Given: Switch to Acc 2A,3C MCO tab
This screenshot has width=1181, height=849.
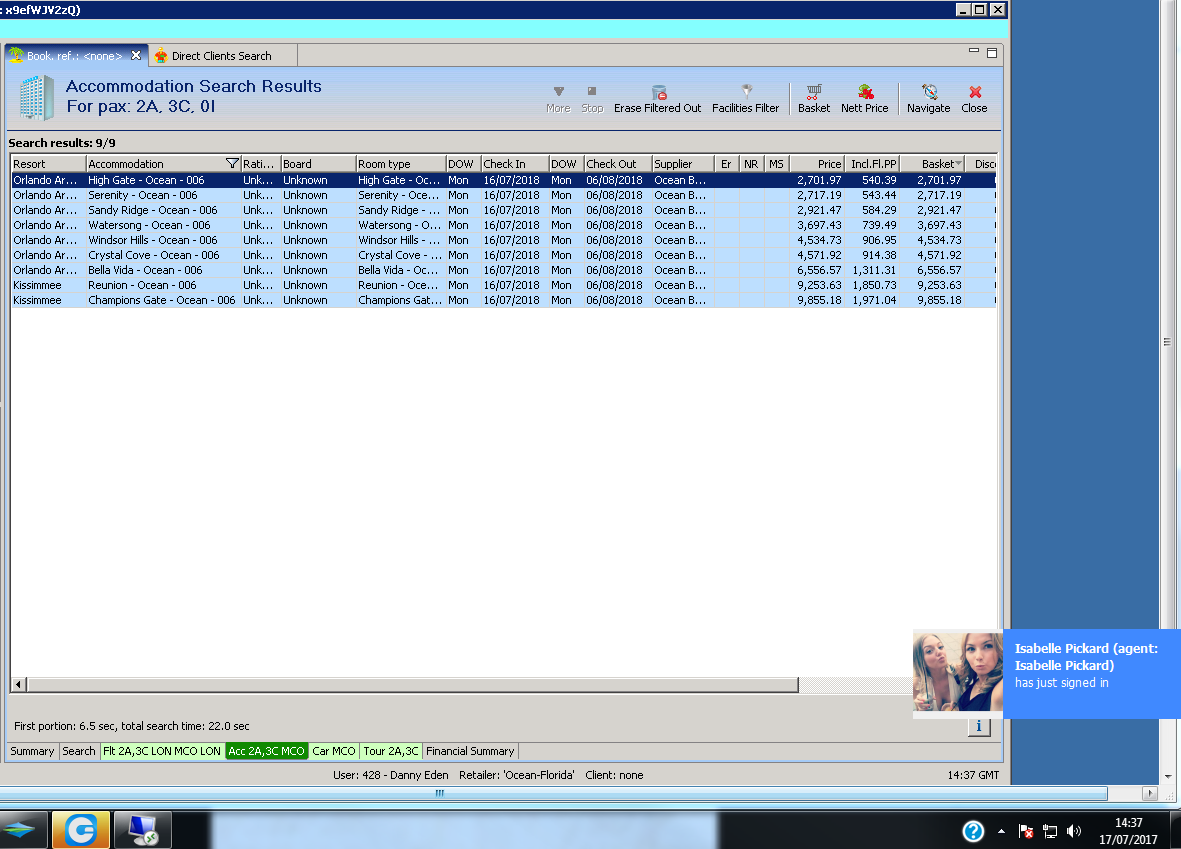Looking at the screenshot, I should pos(267,751).
